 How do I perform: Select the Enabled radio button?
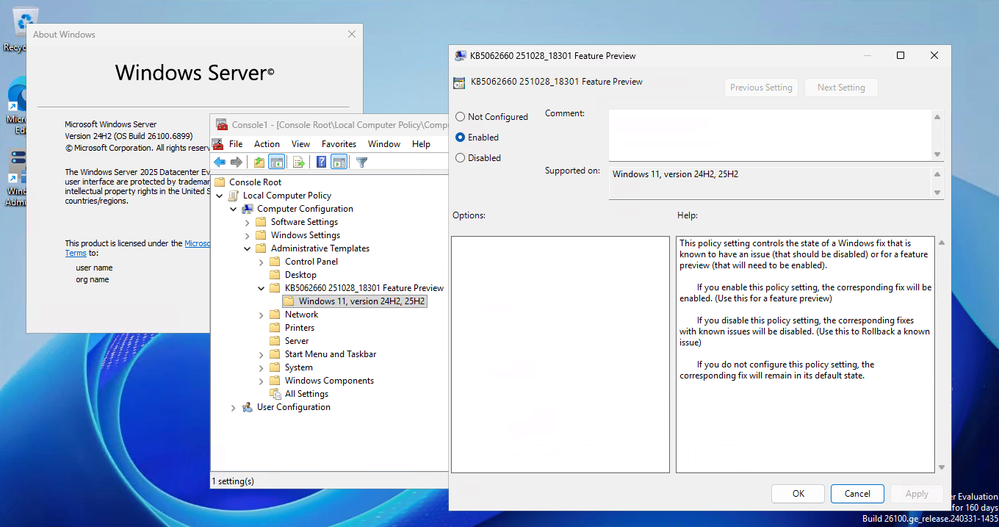coord(460,137)
